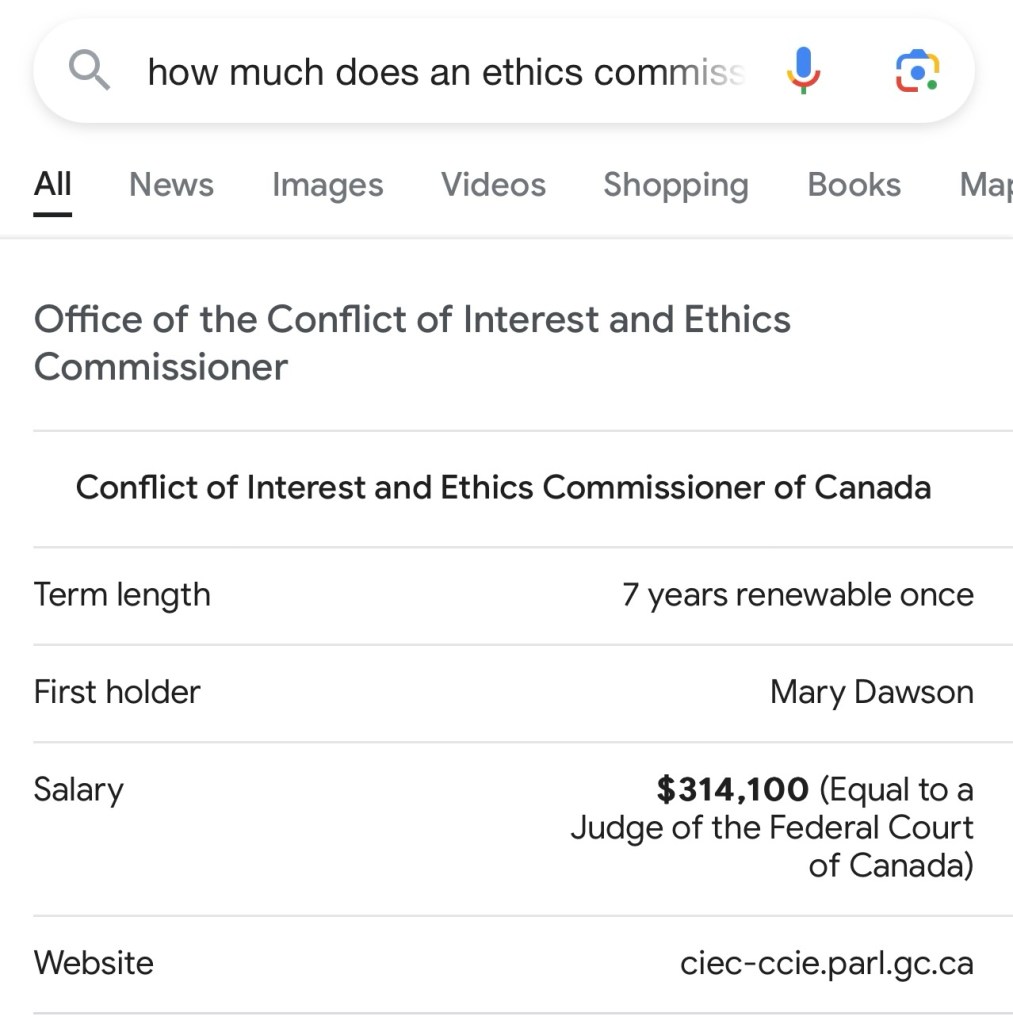Tap the microphone voice search icon

click(803, 72)
